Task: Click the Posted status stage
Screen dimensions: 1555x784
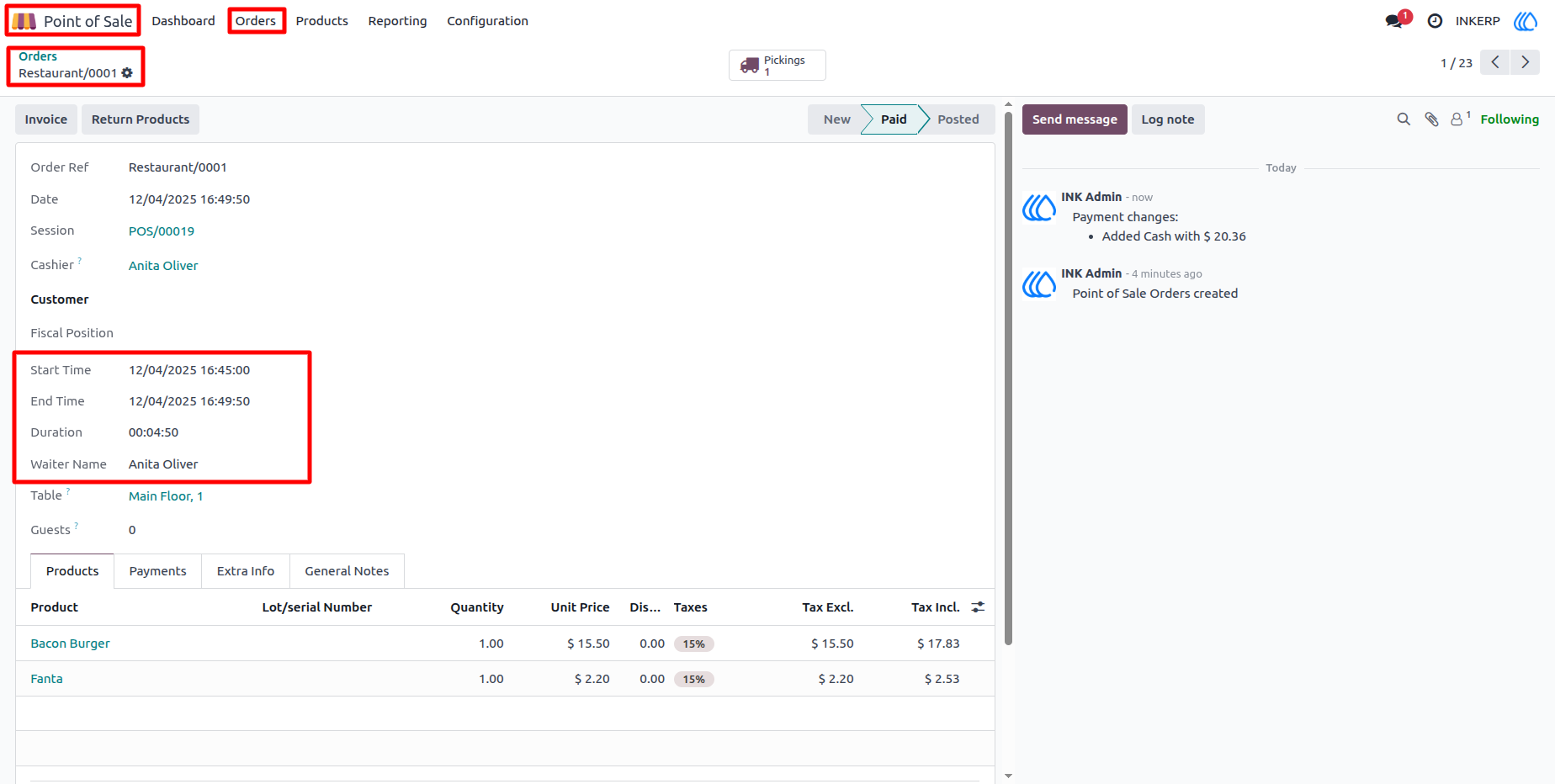Action: click(958, 119)
